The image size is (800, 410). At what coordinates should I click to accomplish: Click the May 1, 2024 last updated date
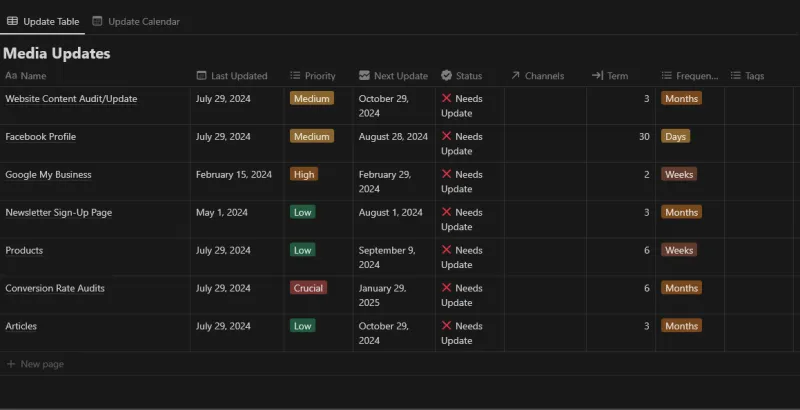(221, 212)
